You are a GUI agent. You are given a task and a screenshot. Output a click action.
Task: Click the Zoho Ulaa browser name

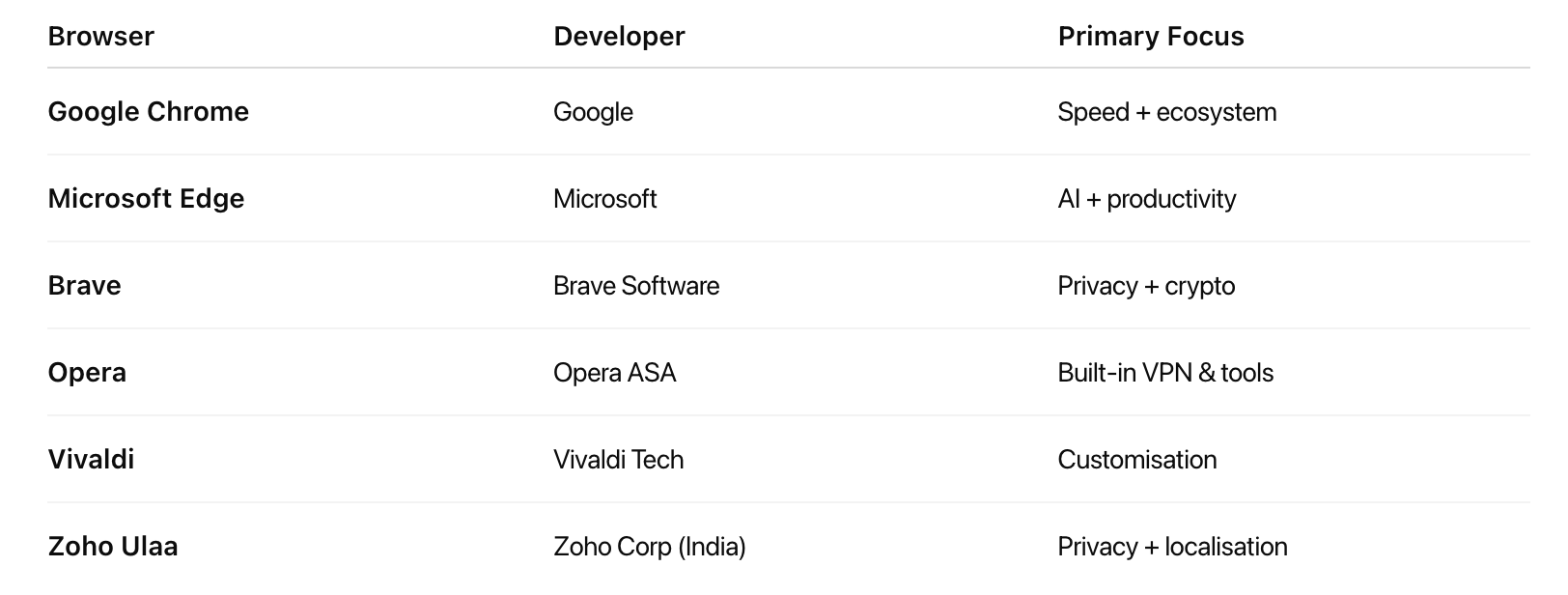(x=113, y=547)
